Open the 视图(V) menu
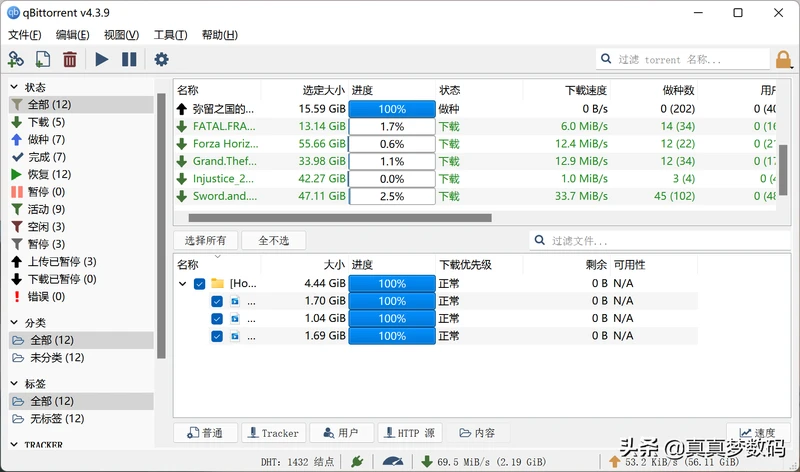The image size is (800, 472). 121,35
